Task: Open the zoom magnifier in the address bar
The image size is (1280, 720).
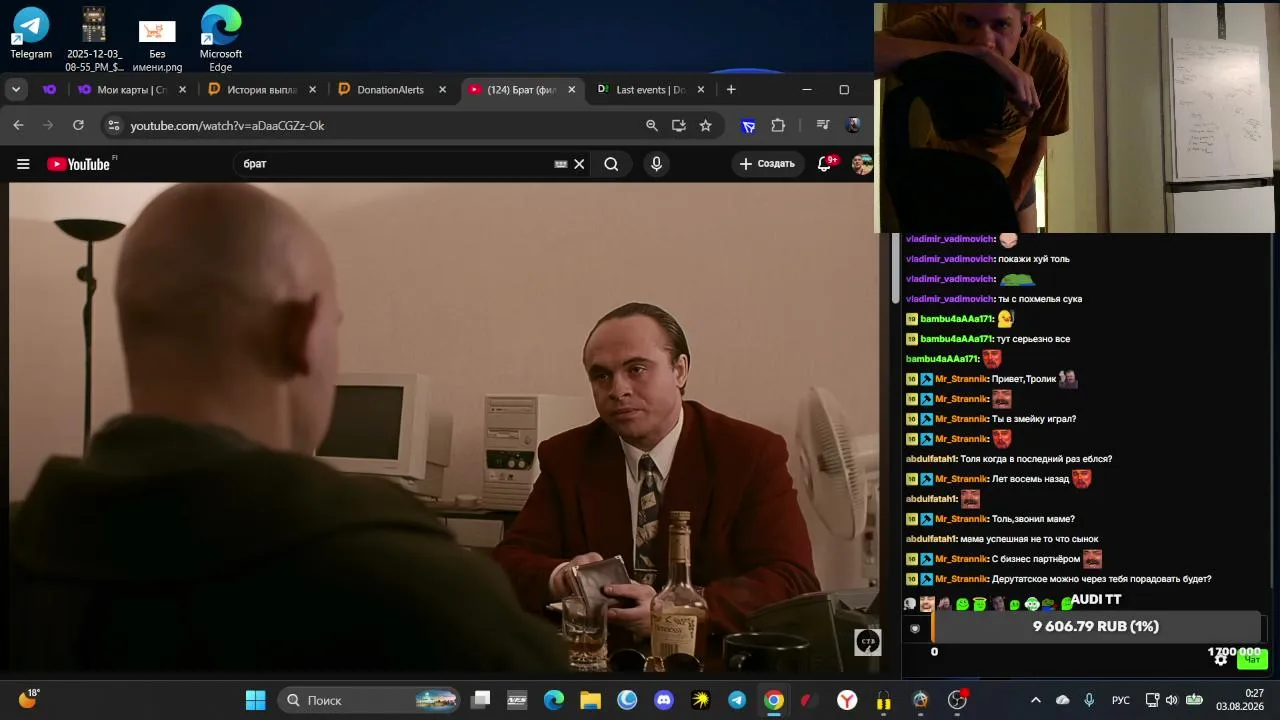Action: (652, 125)
